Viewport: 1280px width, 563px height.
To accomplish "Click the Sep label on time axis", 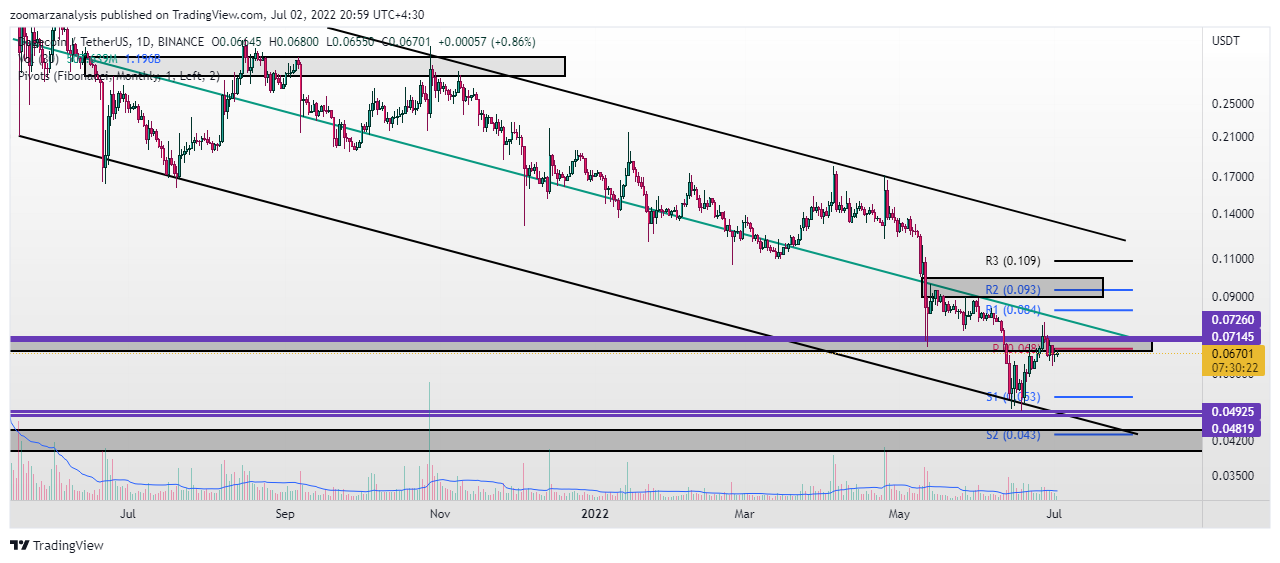I will (285, 514).
